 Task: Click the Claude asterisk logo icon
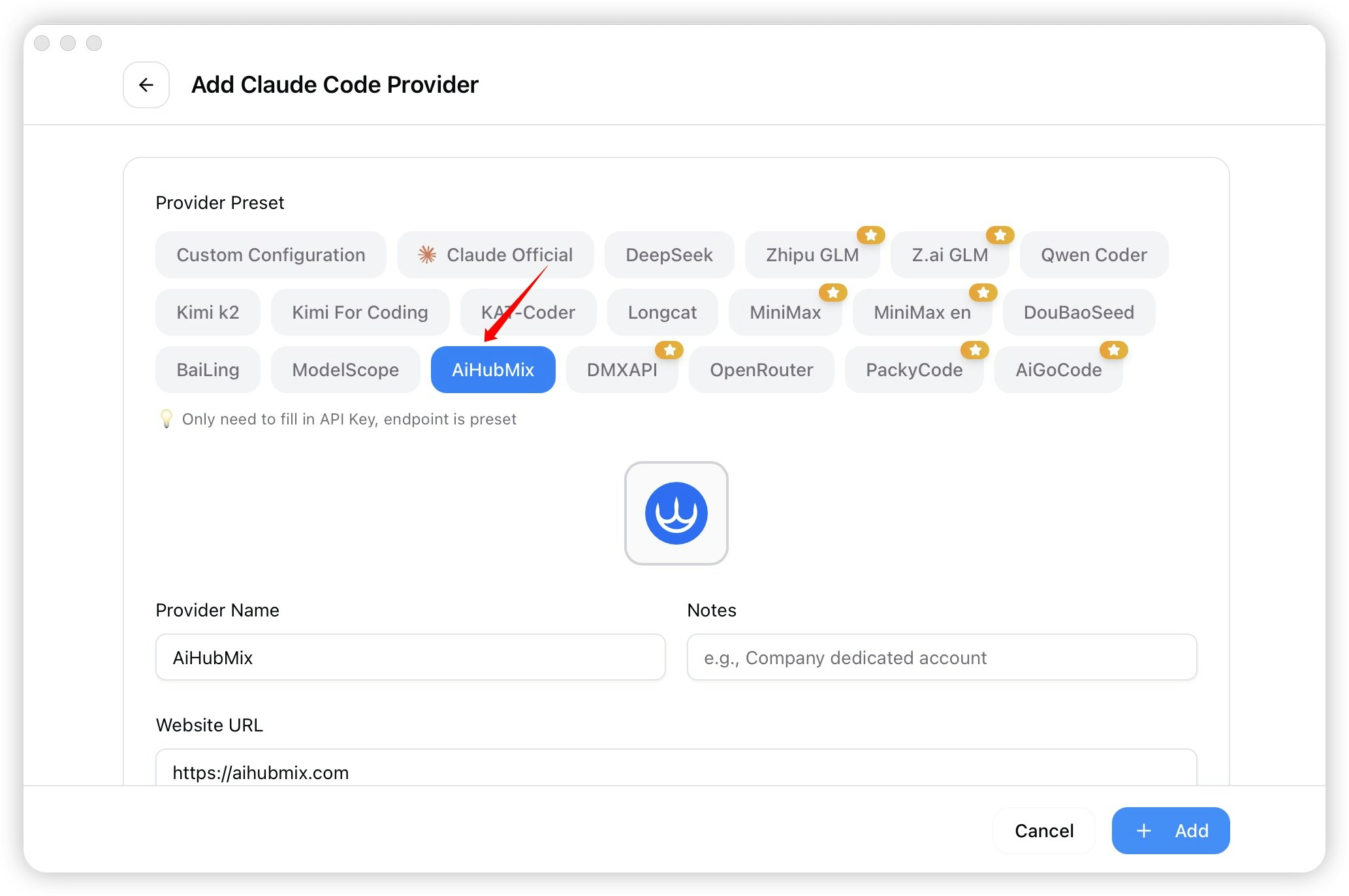(x=427, y=255)
